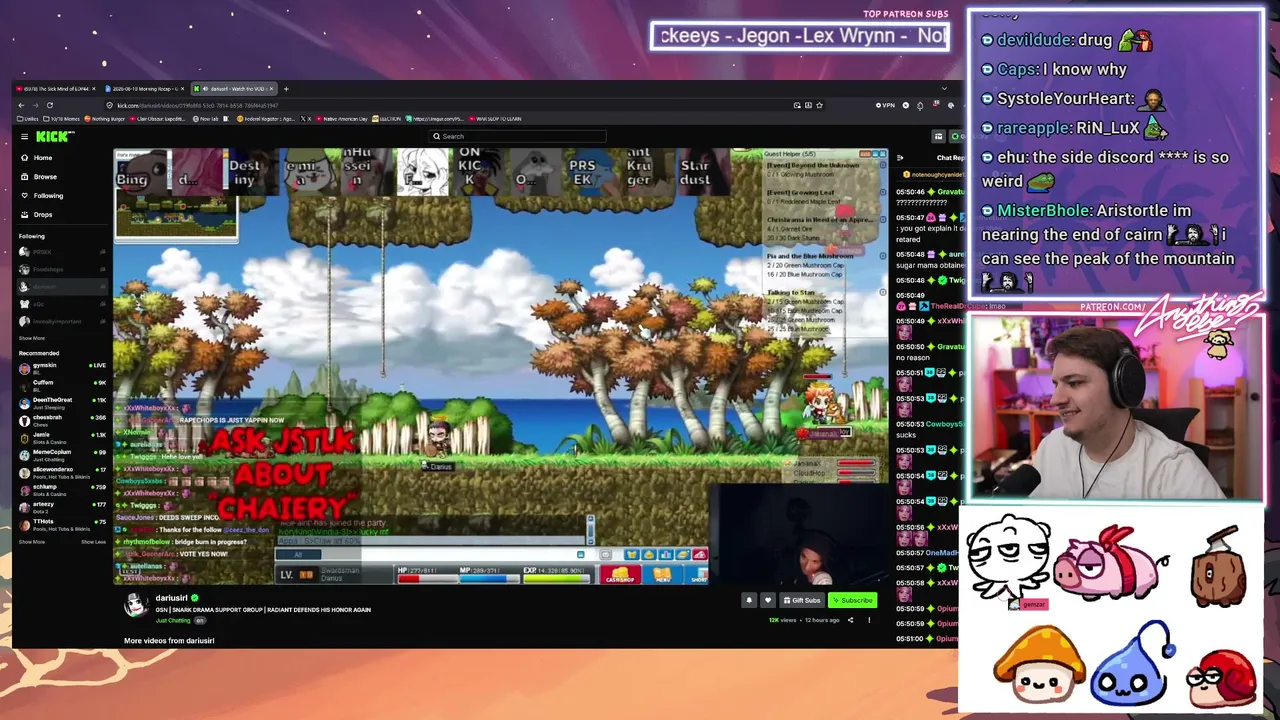Image resolution: width=1280 pixels, height=720 pixels.
Task: Click the Kick logo in the header
Action: (x=54, y=137)
